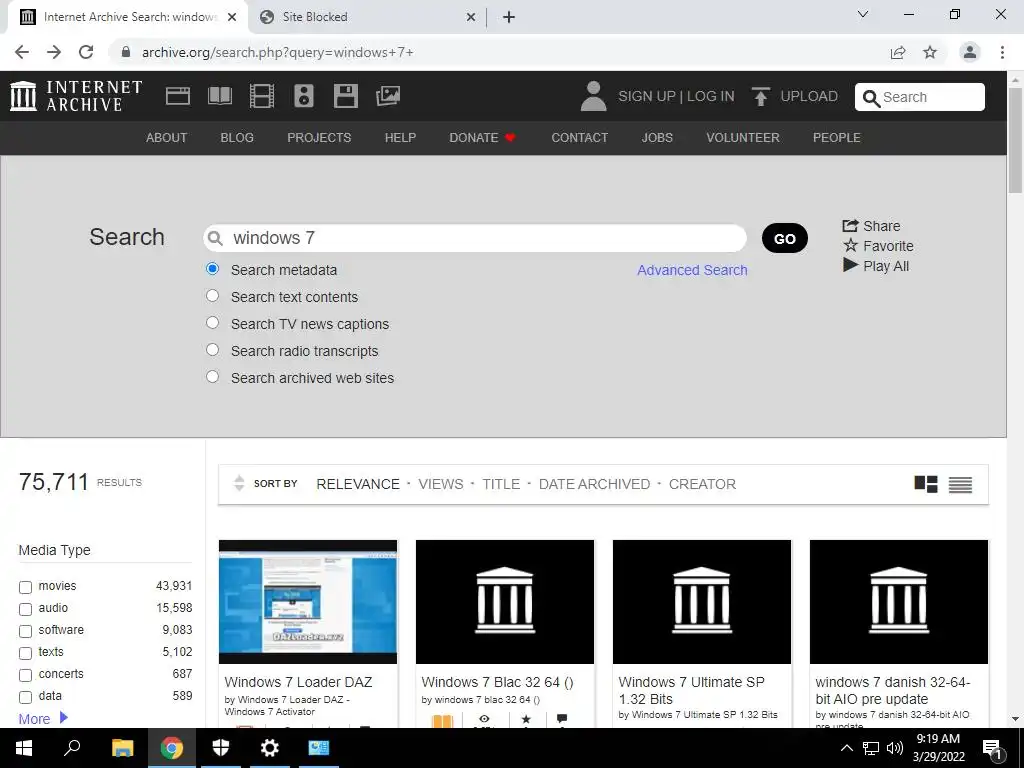This screenshot has width=1024, height=768.
Task: Expand More media types
Action: [43, 718]
